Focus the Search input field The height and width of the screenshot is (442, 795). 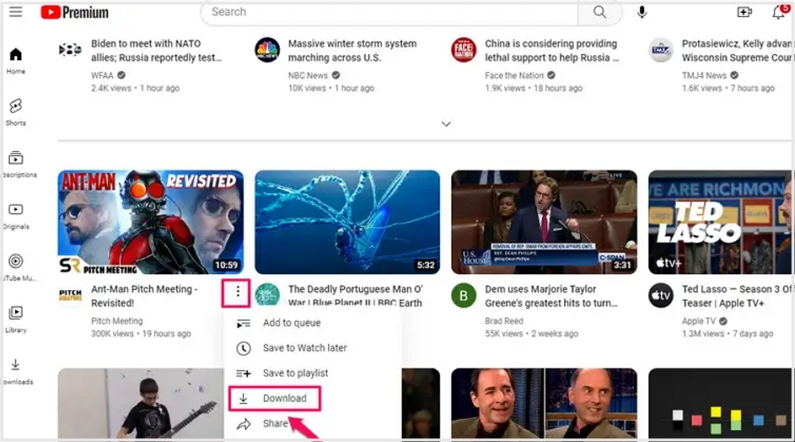389,12
